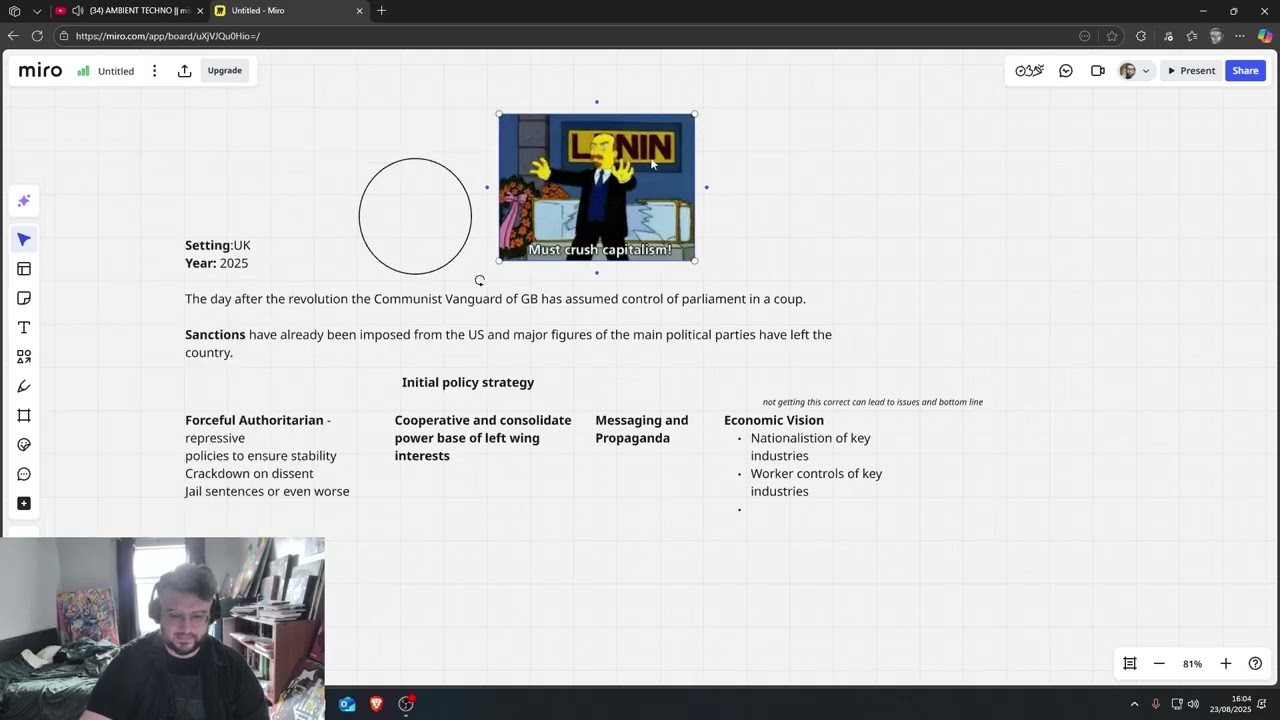Close the AMBIENT TECHNO tab
Screen dimensions: 1280x720
coord(200,11)
